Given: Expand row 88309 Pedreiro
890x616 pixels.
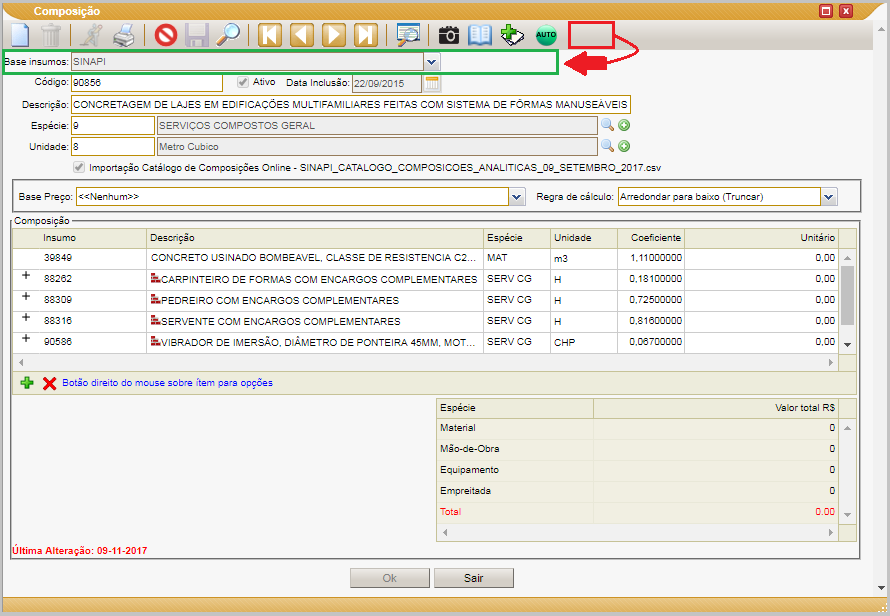Looking at the screenshot, I should 26,296.
